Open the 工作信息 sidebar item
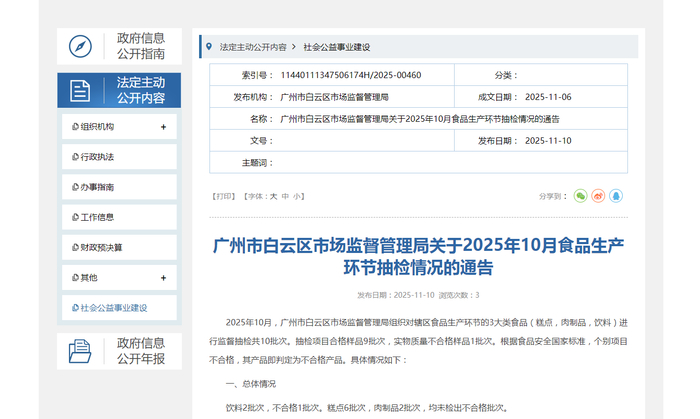700x419 pixels. tap(97, 217)
